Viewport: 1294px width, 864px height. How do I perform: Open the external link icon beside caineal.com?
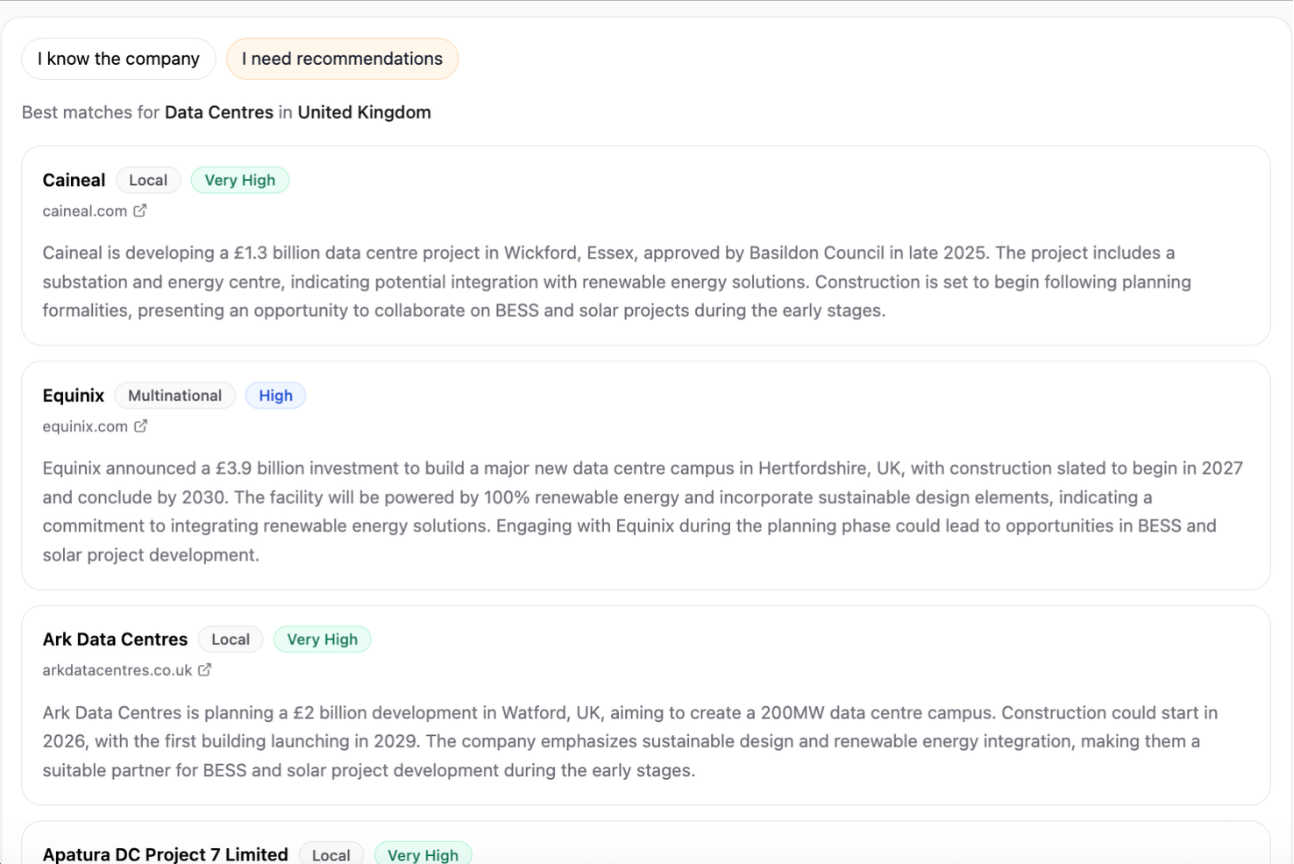[x=140, y=211]
